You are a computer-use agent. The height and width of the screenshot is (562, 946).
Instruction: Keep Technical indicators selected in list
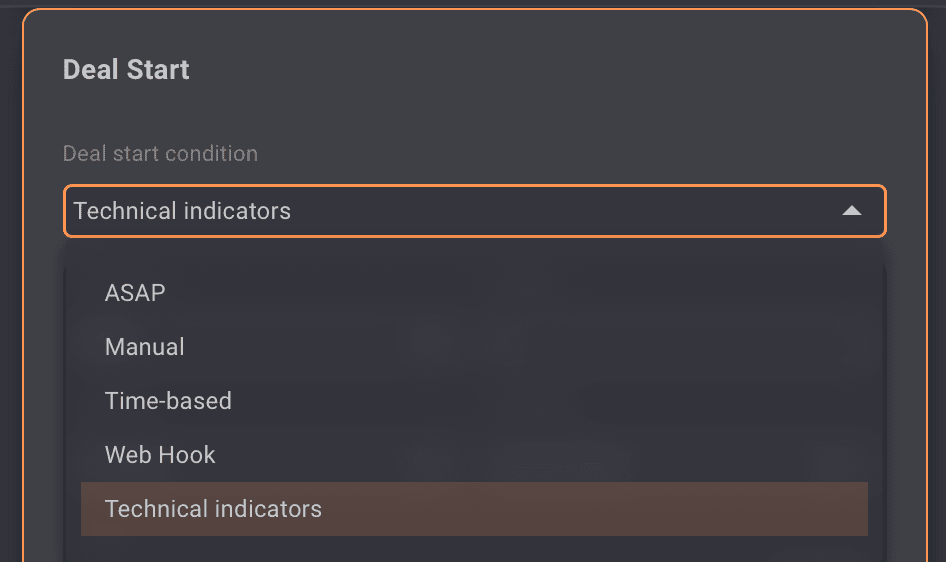coord(213,509)
